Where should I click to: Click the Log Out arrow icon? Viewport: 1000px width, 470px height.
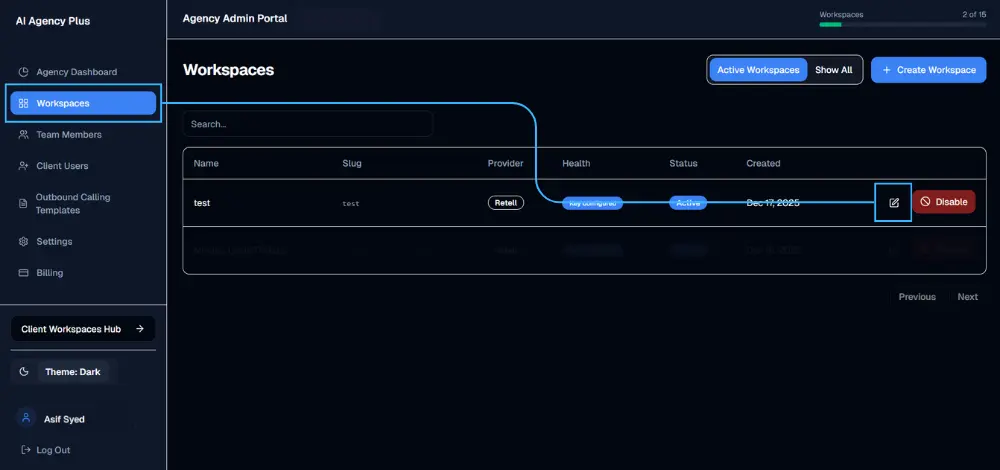(26, 450)
